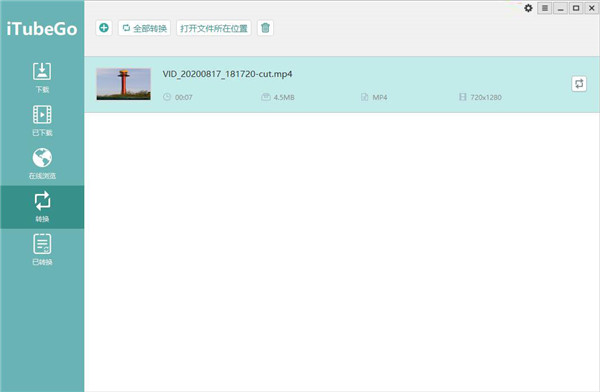The image size is (600, 392).
Task: Open the 已转换 (Converted) sidebar section
Action: point(42,250)
